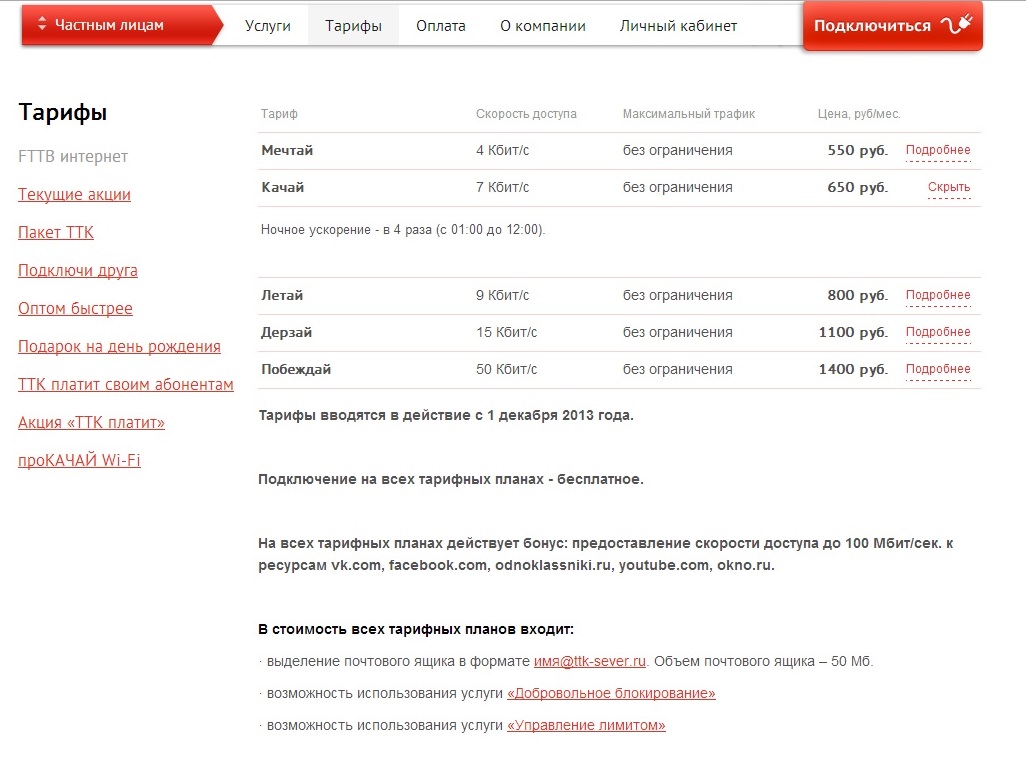Open Личный кабинет from top menu

(678, 26)
